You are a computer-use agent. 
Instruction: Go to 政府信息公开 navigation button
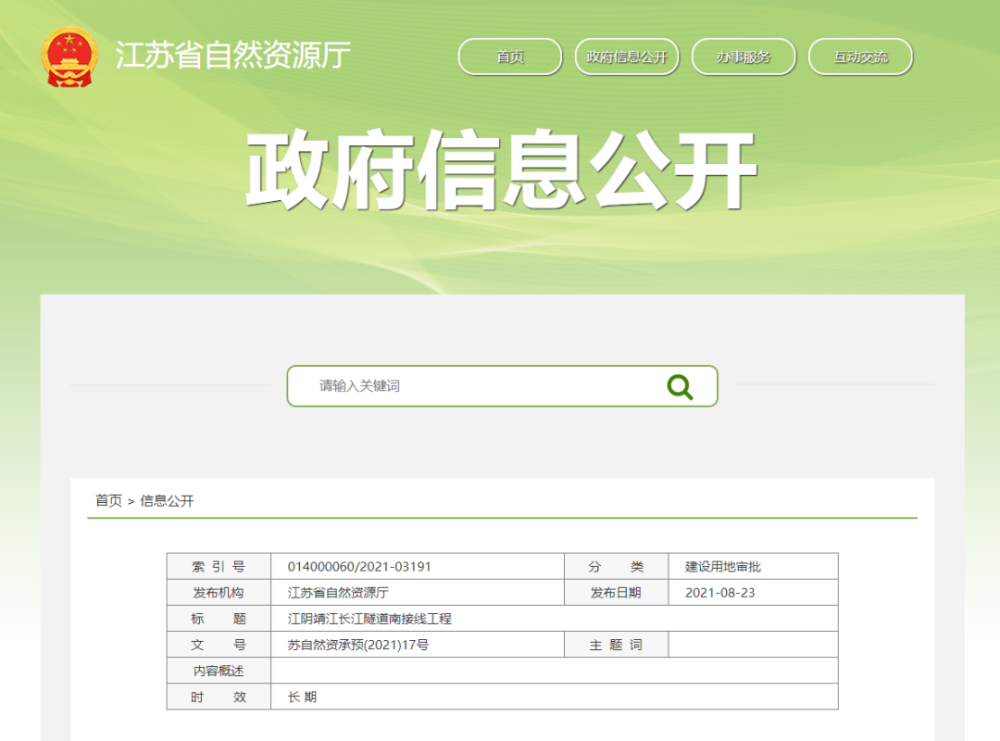click(x=627, y=57)
